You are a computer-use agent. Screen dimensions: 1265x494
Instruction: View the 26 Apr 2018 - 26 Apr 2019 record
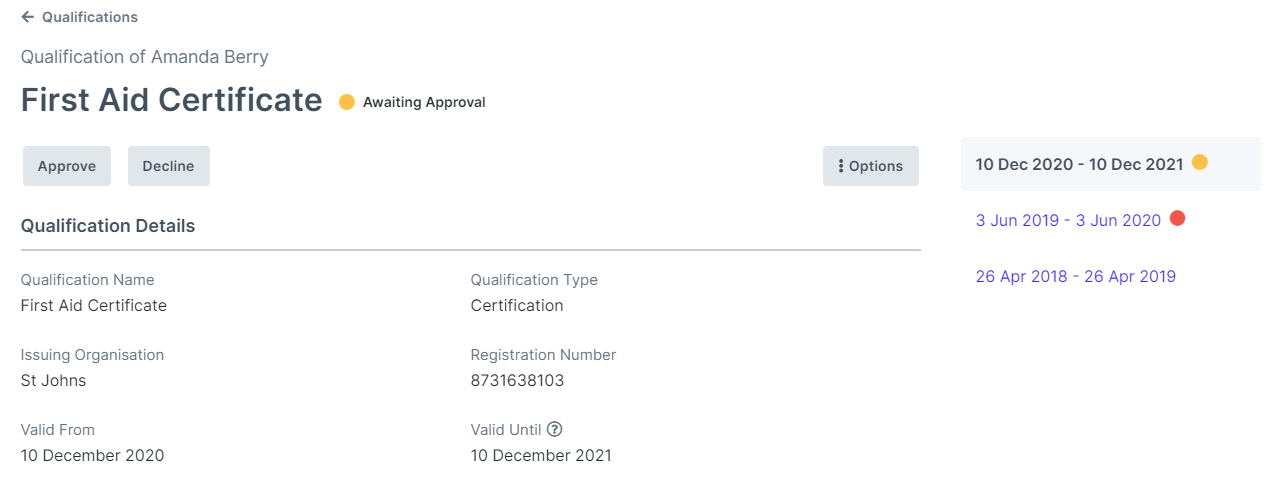click(1075, 276)
